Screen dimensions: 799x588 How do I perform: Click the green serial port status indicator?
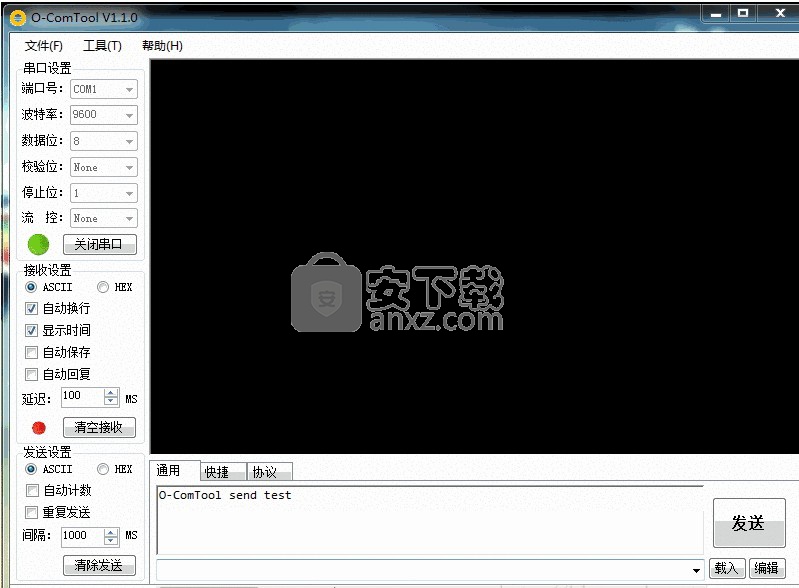38,245
